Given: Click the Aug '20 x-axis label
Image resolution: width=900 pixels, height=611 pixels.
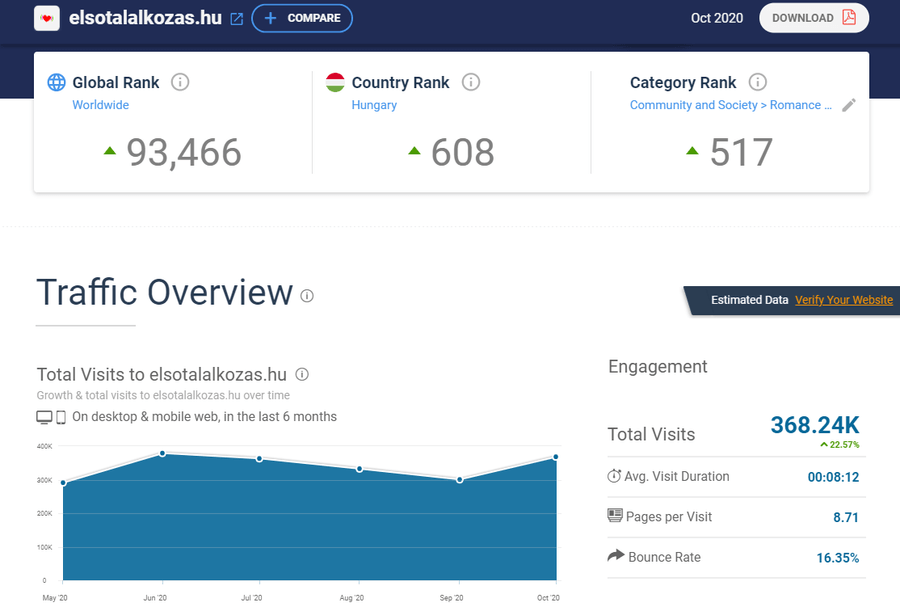Looking at the screenshot, I should coord(352,598).
